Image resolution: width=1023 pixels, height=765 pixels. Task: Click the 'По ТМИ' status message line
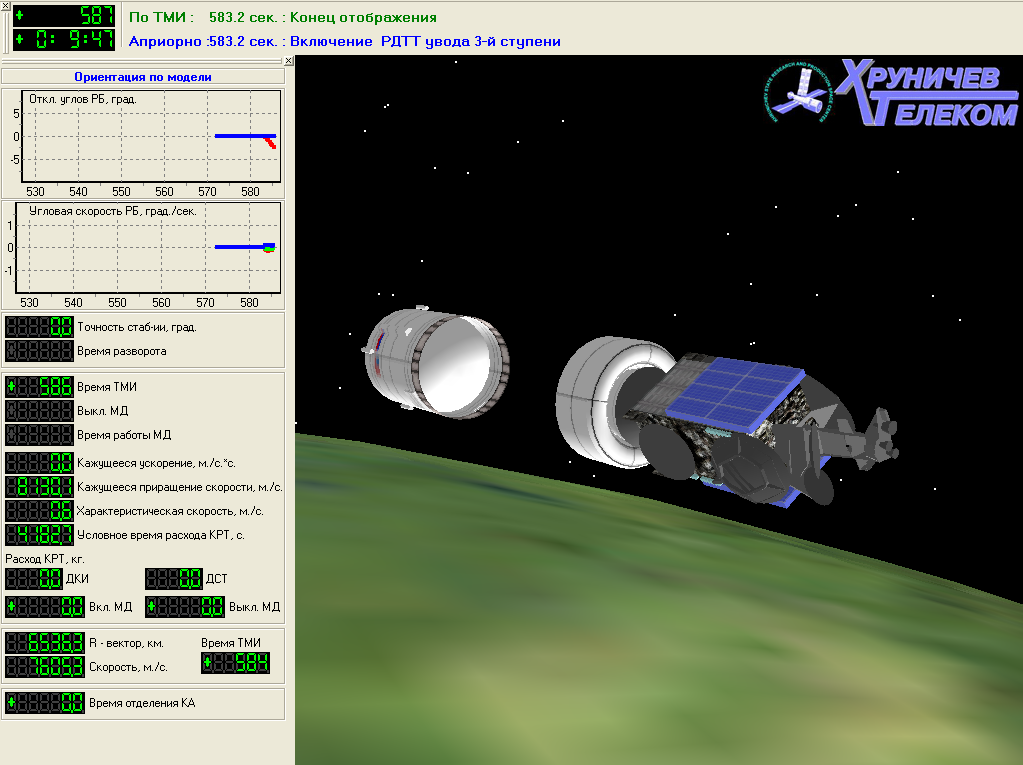pyautogui.click(x=283, y=18)
